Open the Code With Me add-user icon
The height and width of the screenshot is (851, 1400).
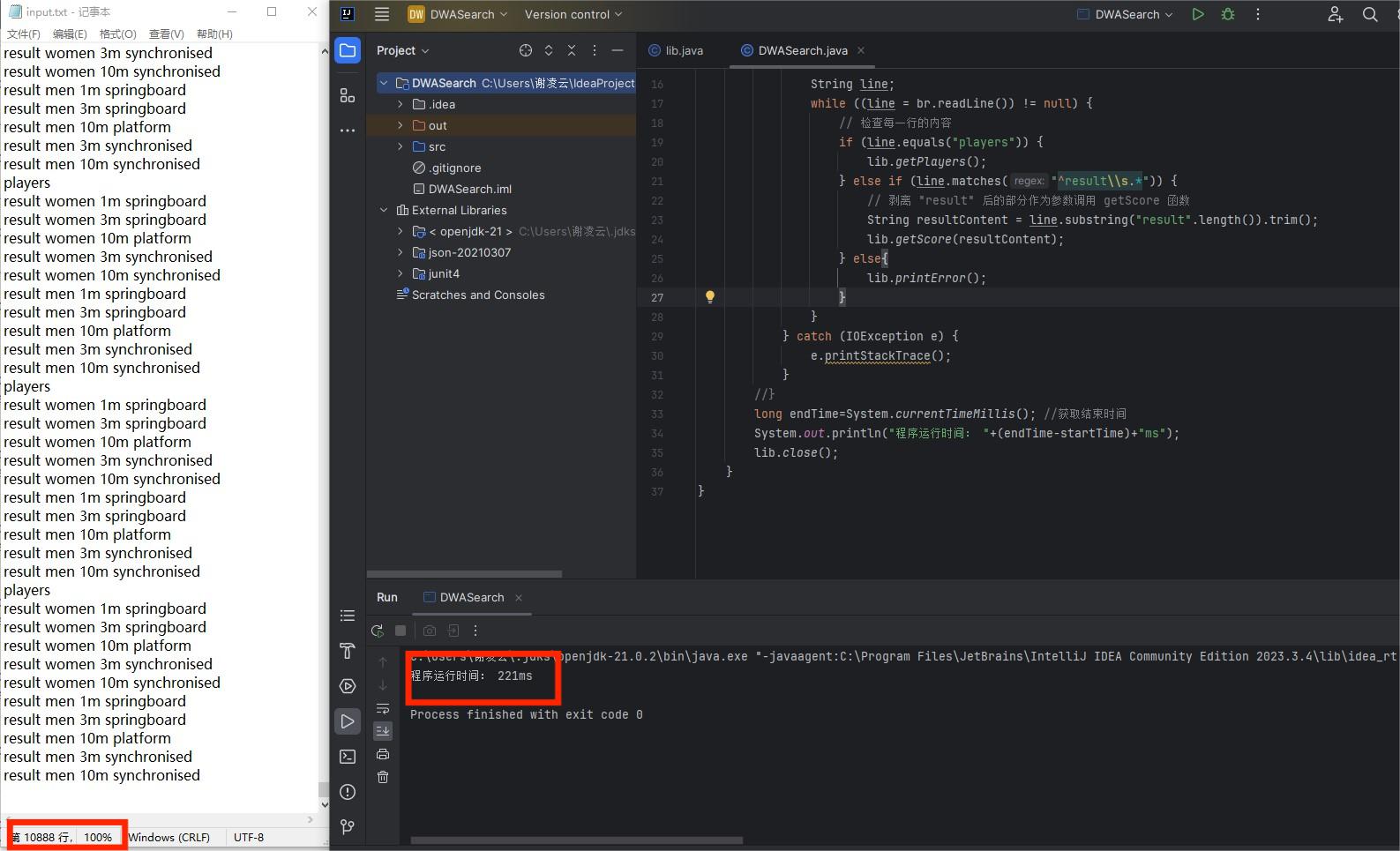pos(1335,14)
